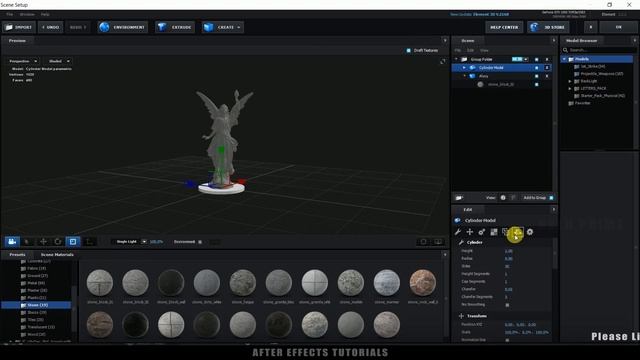Click the anchor/axis tool icon below viewport
Viewport: 640px width, 360px height.
89,242
